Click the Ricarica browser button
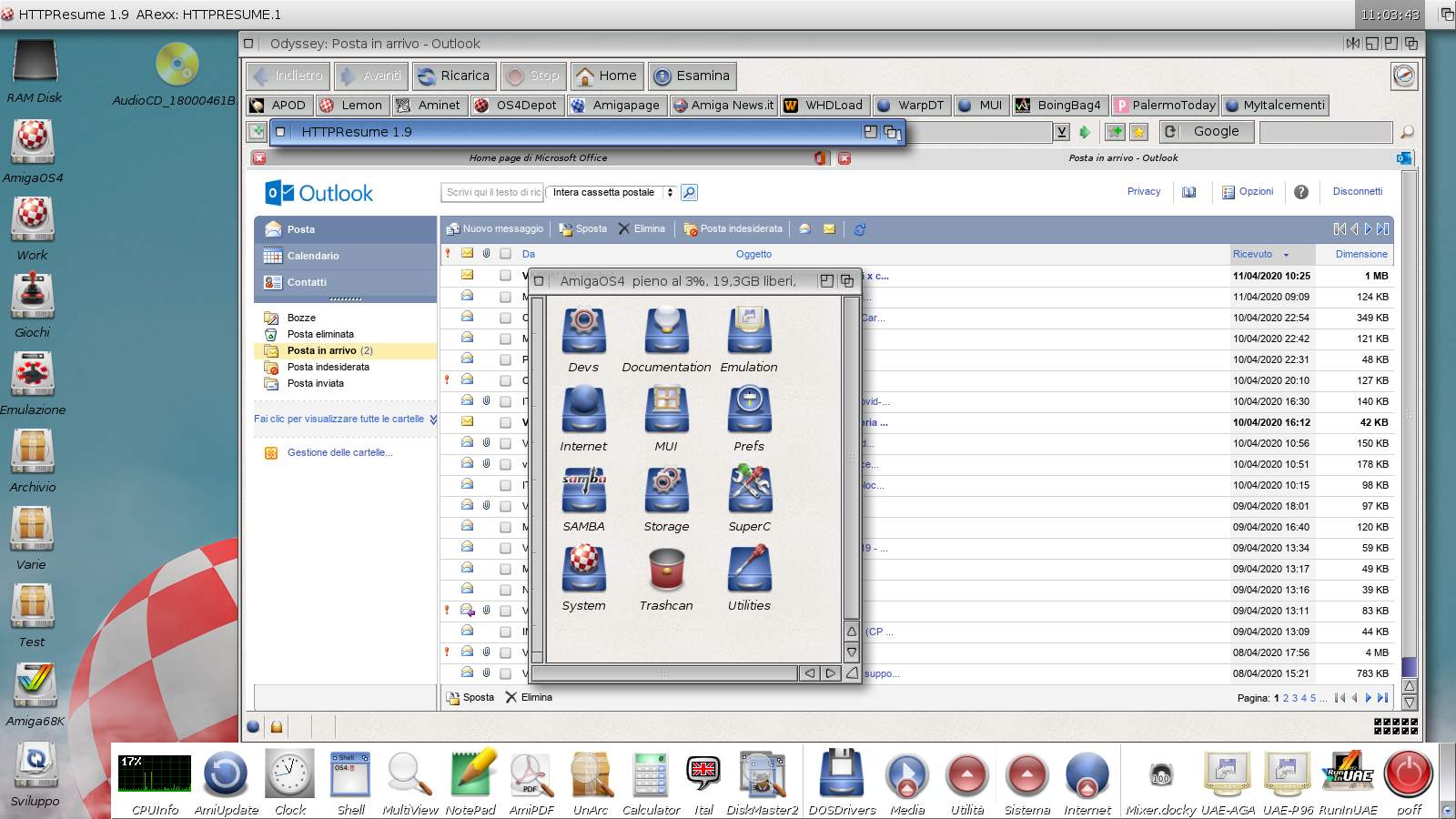The width and height of the screenshot is (1456, 819). pyautogui.click(x=453, y=76)
